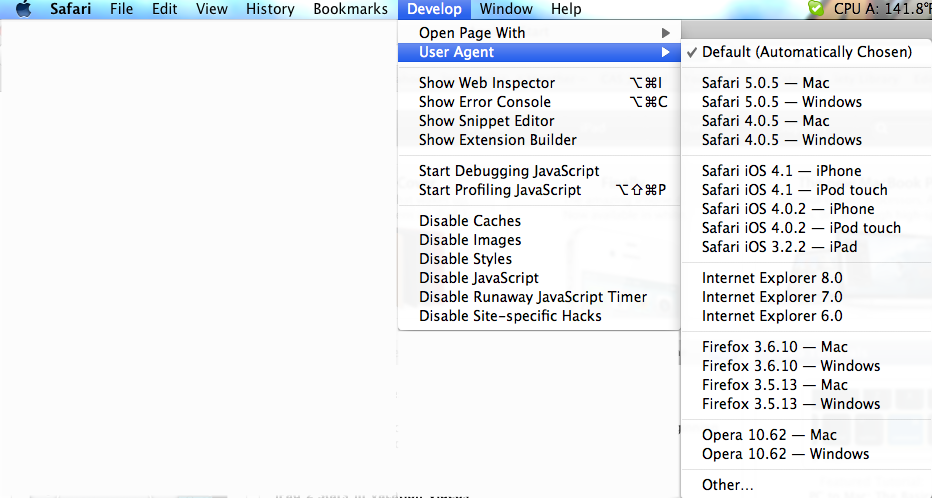Toggle Disable Images

(539, 239)
